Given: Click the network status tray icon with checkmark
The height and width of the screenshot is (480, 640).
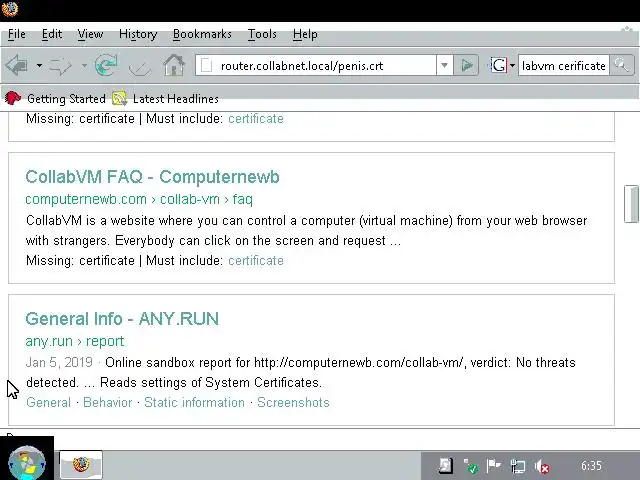Looking at the screenshot, I should pyautogui.click(x=471, y=466).
